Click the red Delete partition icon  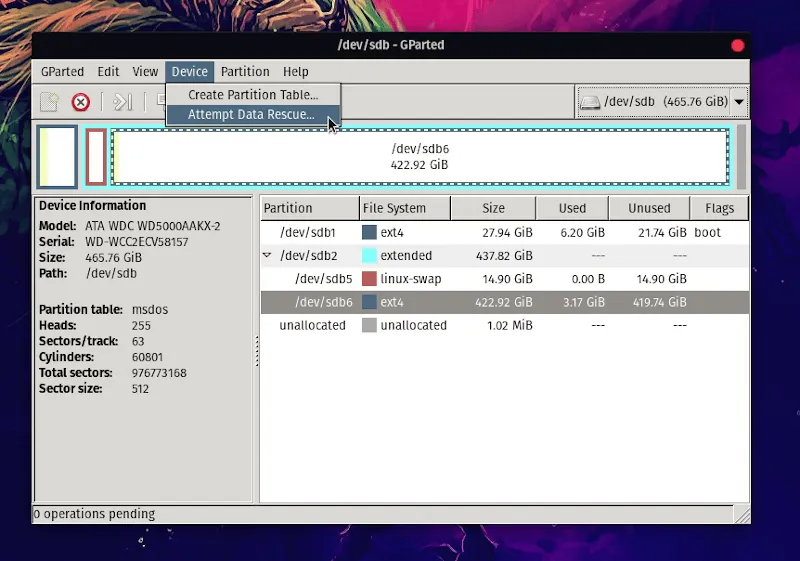(81, 102)
